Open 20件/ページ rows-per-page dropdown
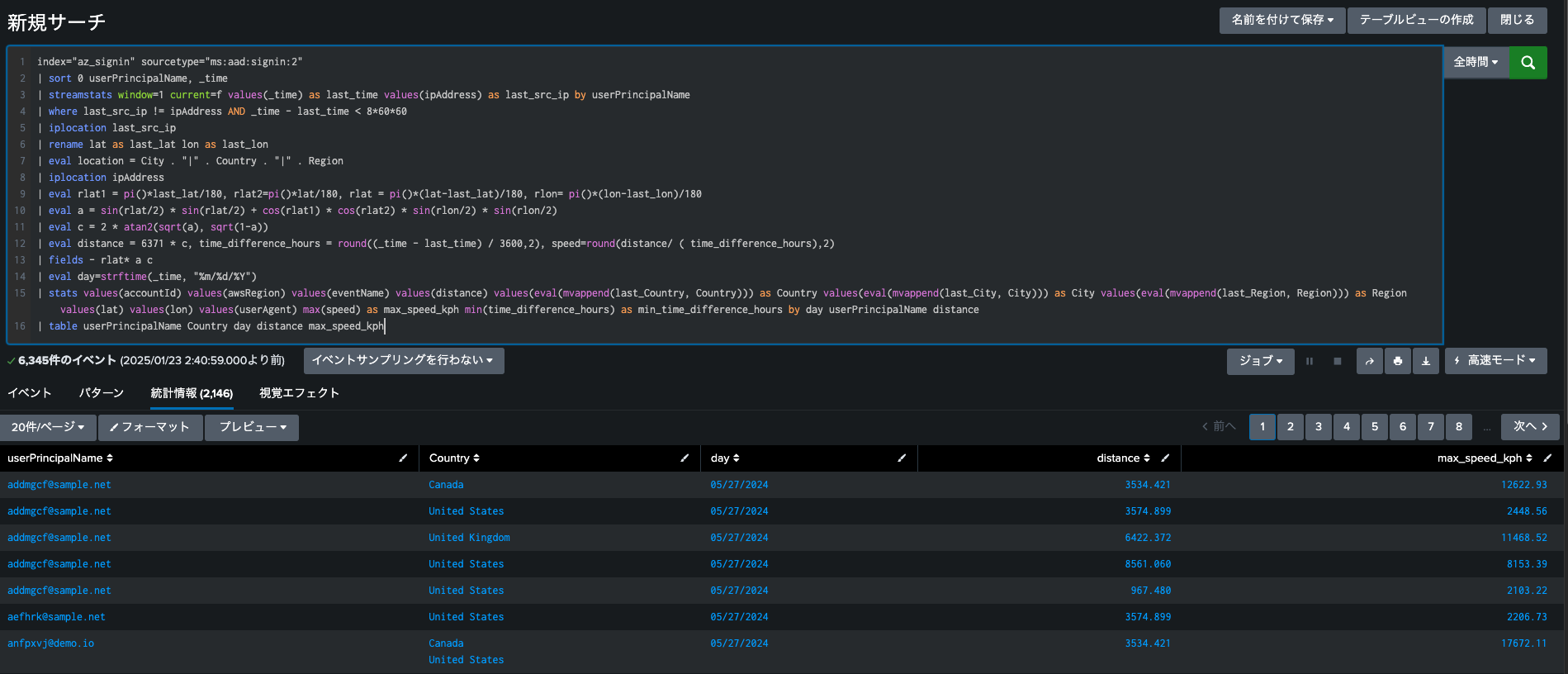 tap(48, 427)
